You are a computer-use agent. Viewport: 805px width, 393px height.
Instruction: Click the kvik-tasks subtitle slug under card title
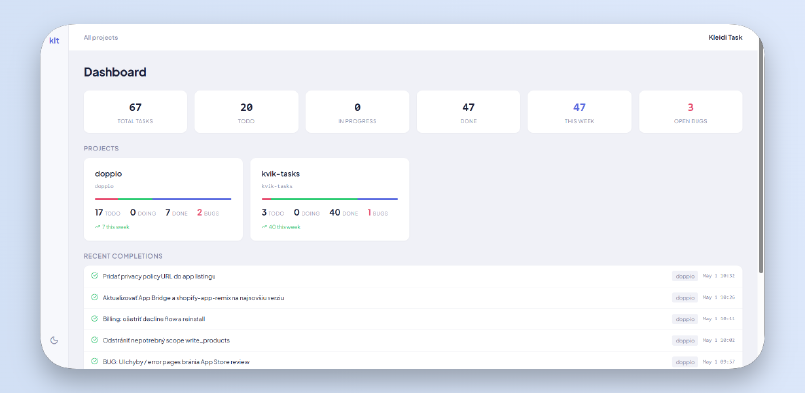click(x=277, y=186)
